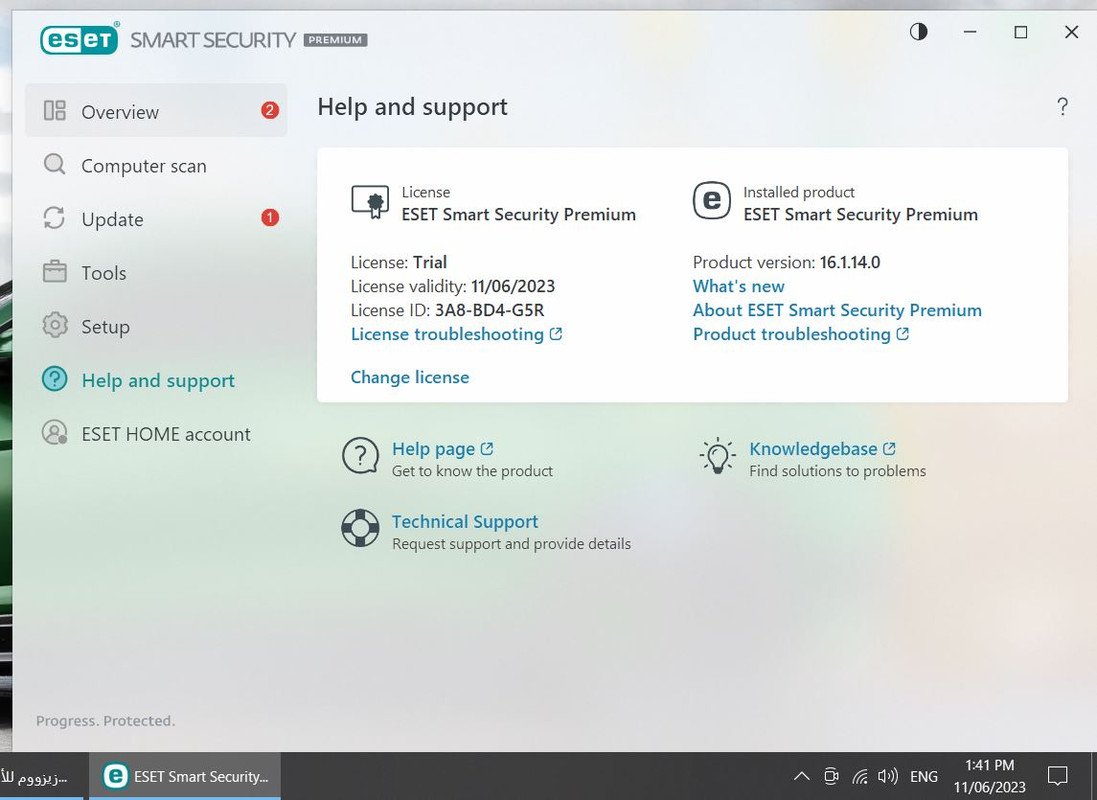Screen dimensions: 1097x800
Task: Click the Installed product 'e' icon
Action: point(712,201)
